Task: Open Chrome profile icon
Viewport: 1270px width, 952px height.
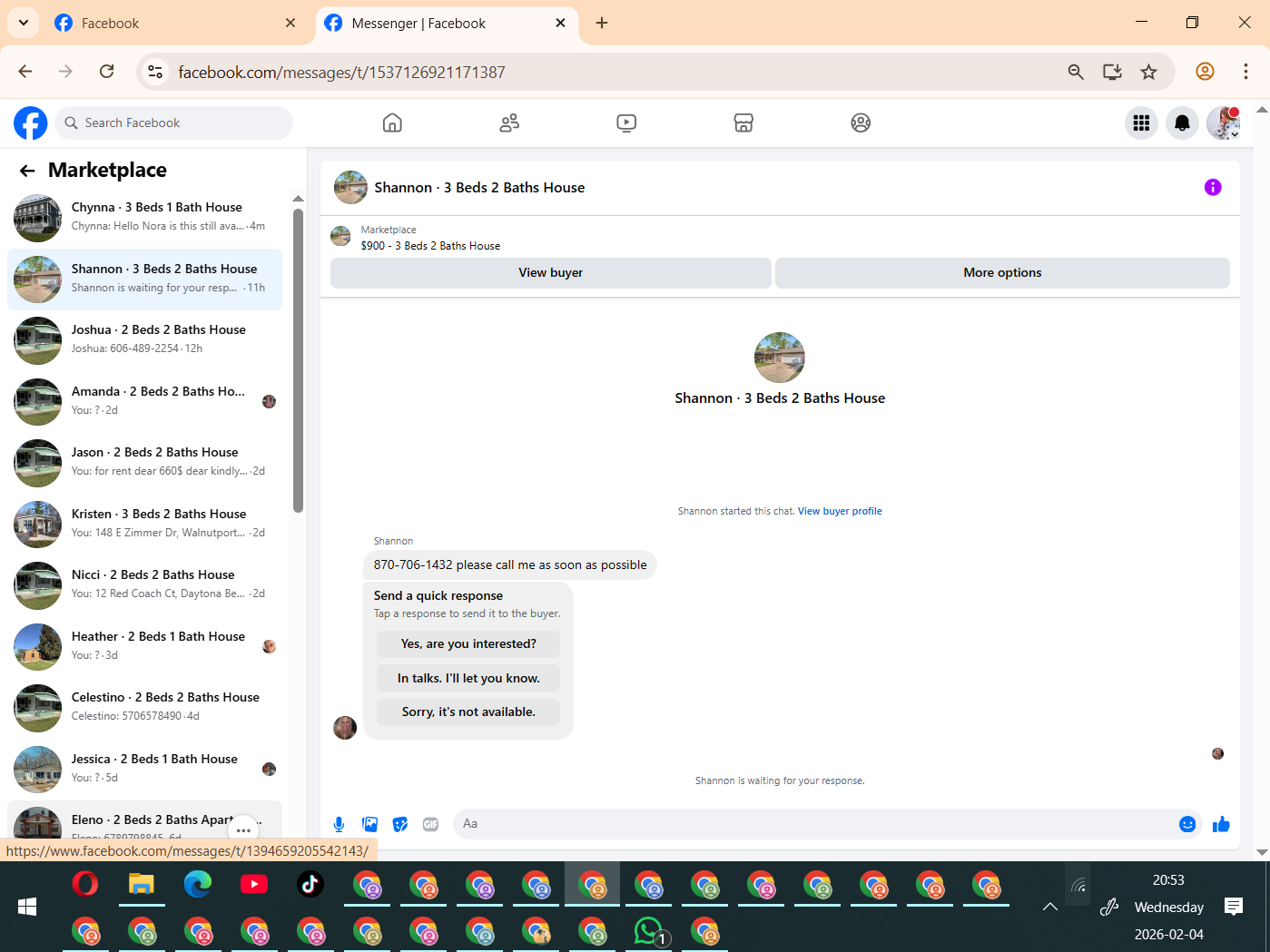Action: (1205, 72)
